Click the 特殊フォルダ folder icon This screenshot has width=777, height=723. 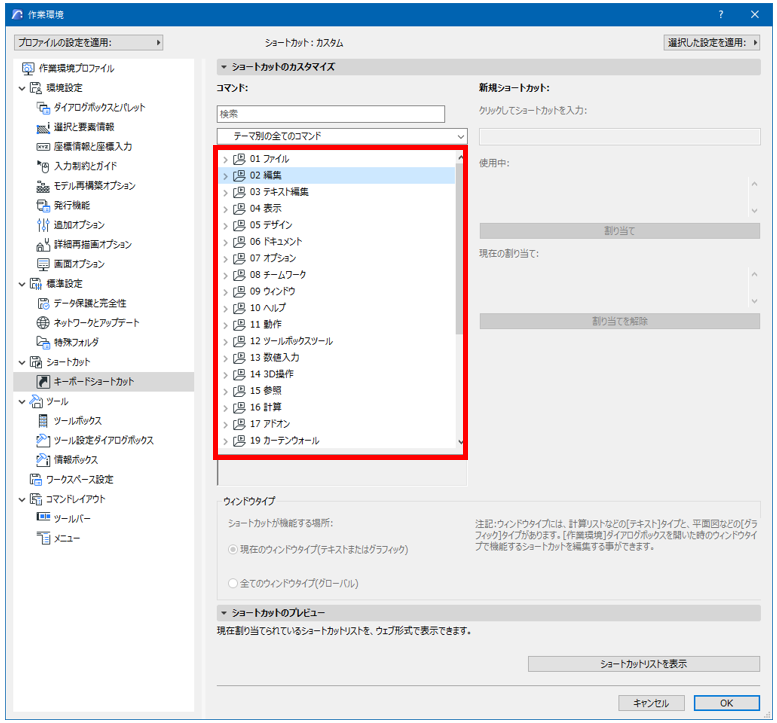tap(44, 342)
